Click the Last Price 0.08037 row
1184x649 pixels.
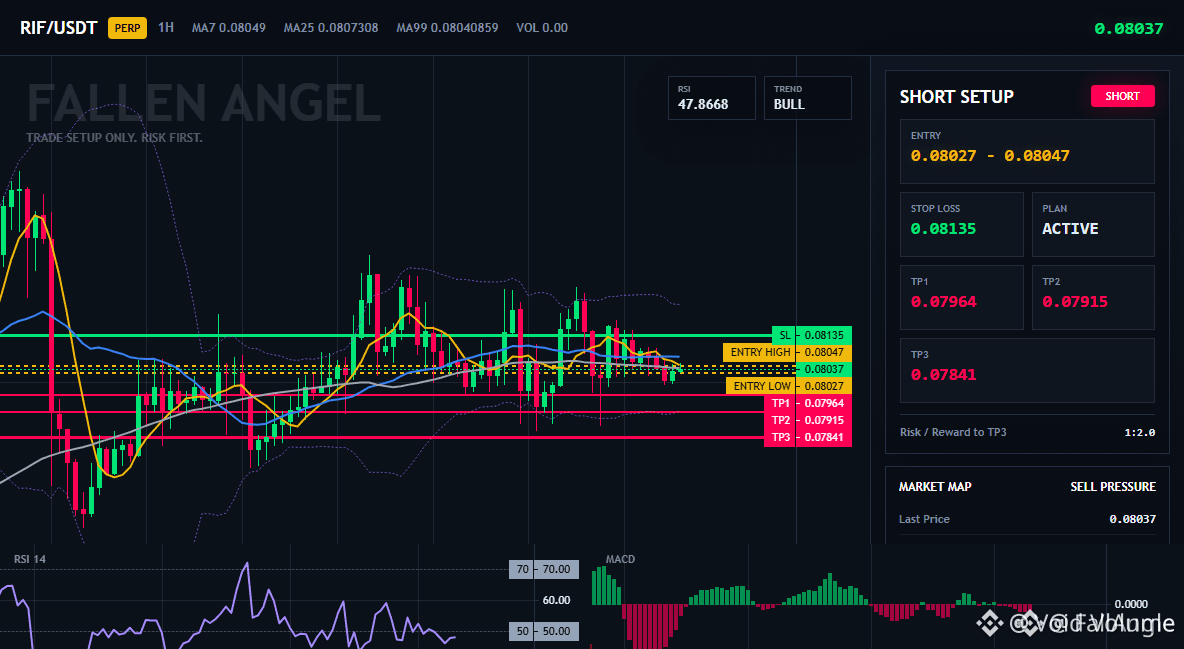click(1027, 519)
